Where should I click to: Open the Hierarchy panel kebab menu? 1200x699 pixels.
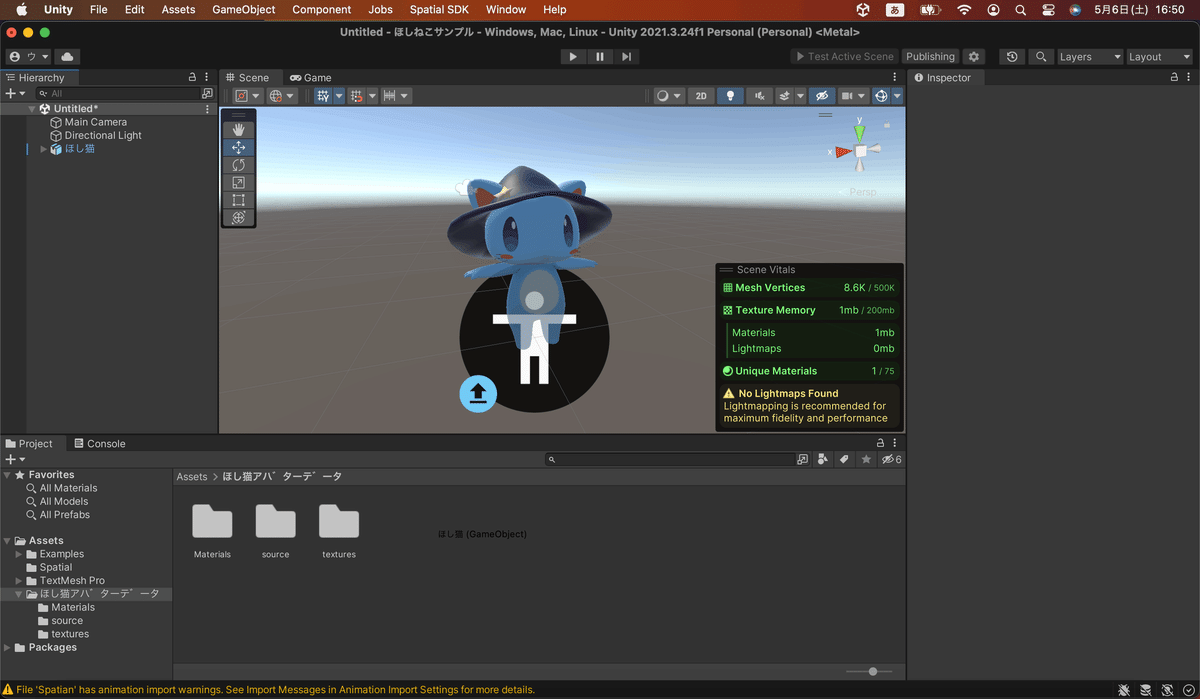point(208,77)
